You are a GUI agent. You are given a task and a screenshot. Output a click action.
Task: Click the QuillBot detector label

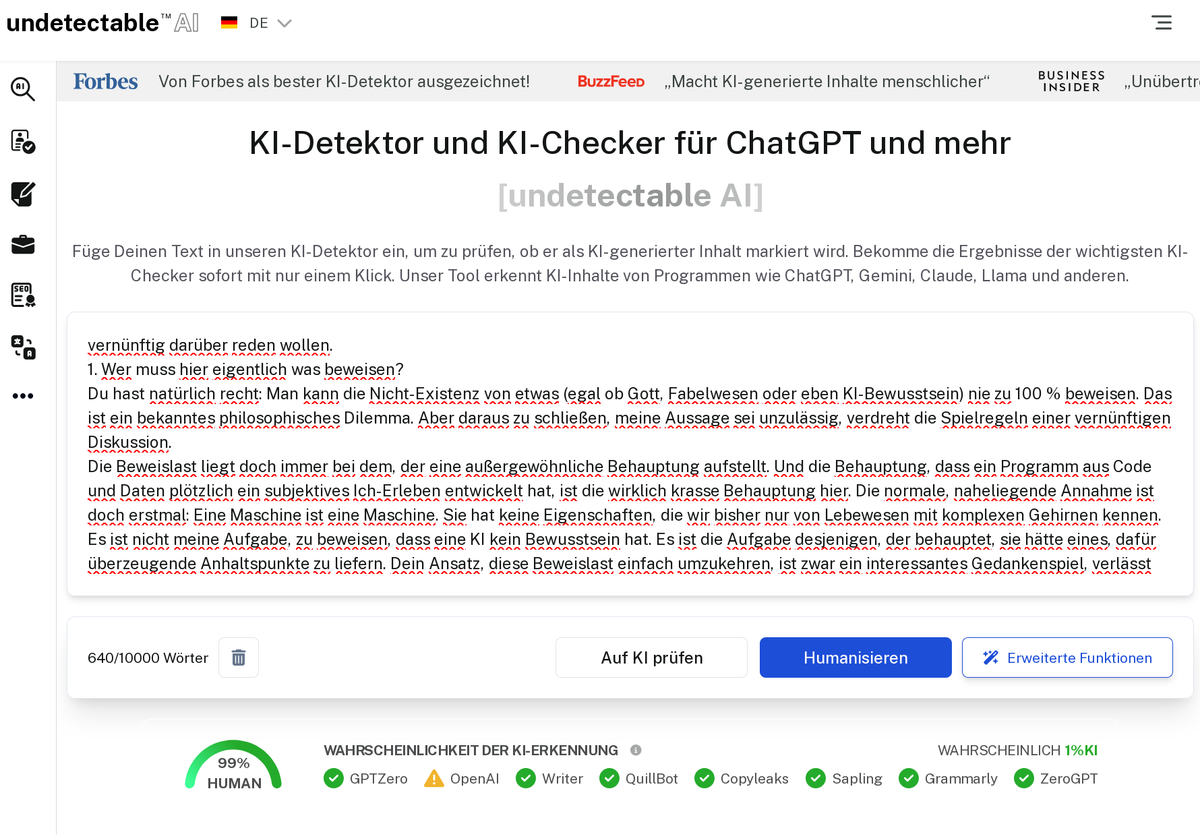[x=651, y=778]
